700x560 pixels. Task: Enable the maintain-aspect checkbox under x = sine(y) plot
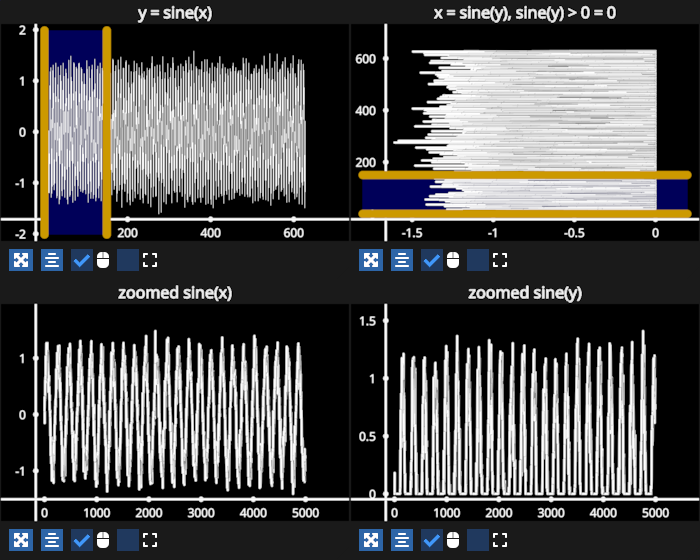point(478,260)
